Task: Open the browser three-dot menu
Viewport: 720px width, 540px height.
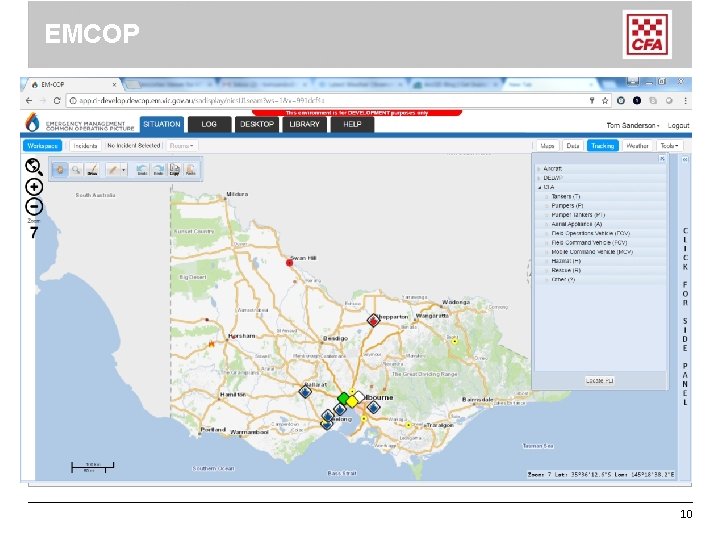Action: (x=685, y=101)
